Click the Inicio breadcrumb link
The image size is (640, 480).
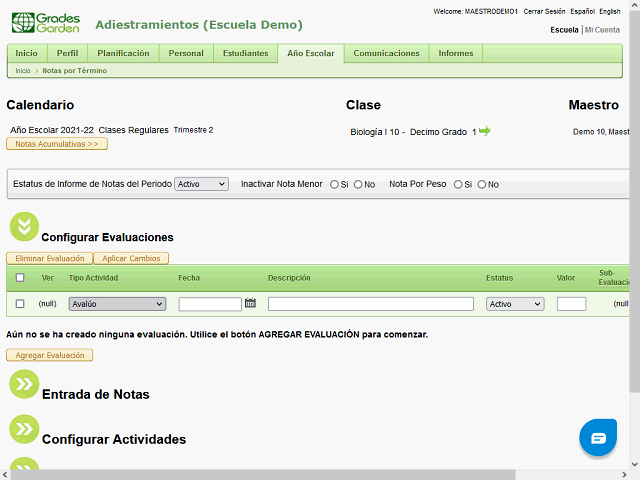pos(23,71)
